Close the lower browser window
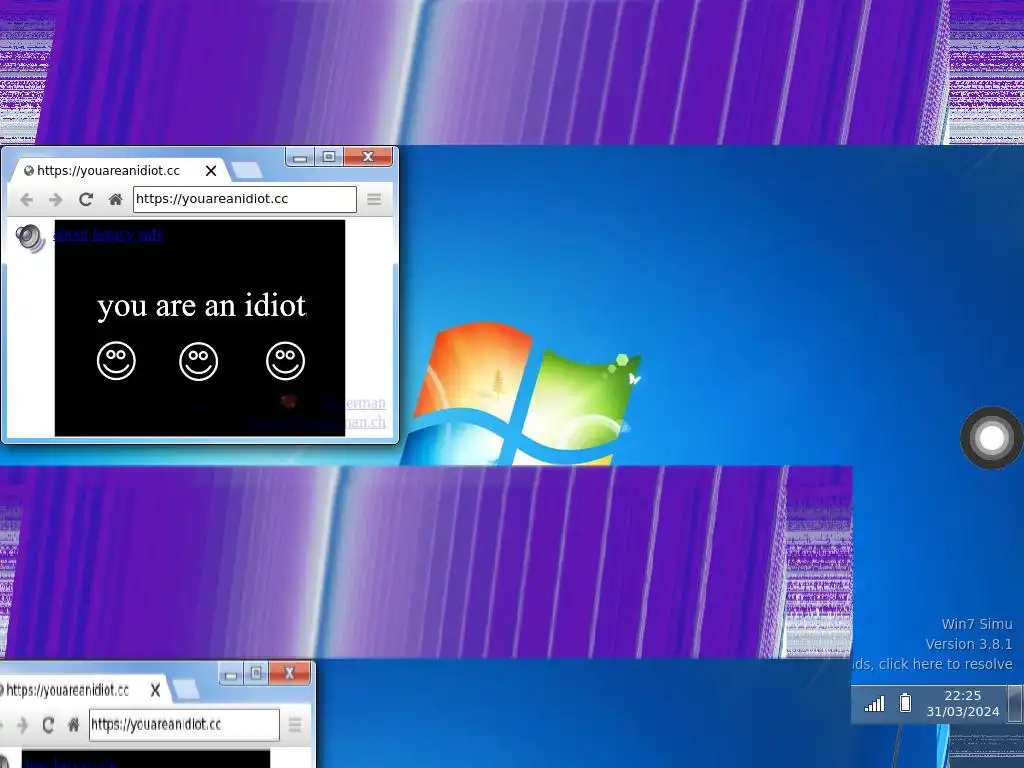 (289, 673)
